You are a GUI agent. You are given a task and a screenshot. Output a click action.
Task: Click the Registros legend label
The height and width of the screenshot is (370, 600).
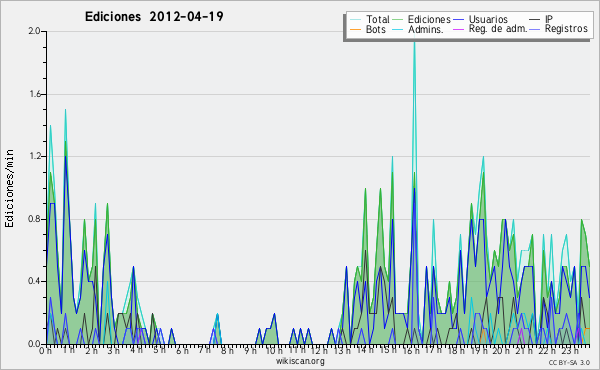[566, 29]
